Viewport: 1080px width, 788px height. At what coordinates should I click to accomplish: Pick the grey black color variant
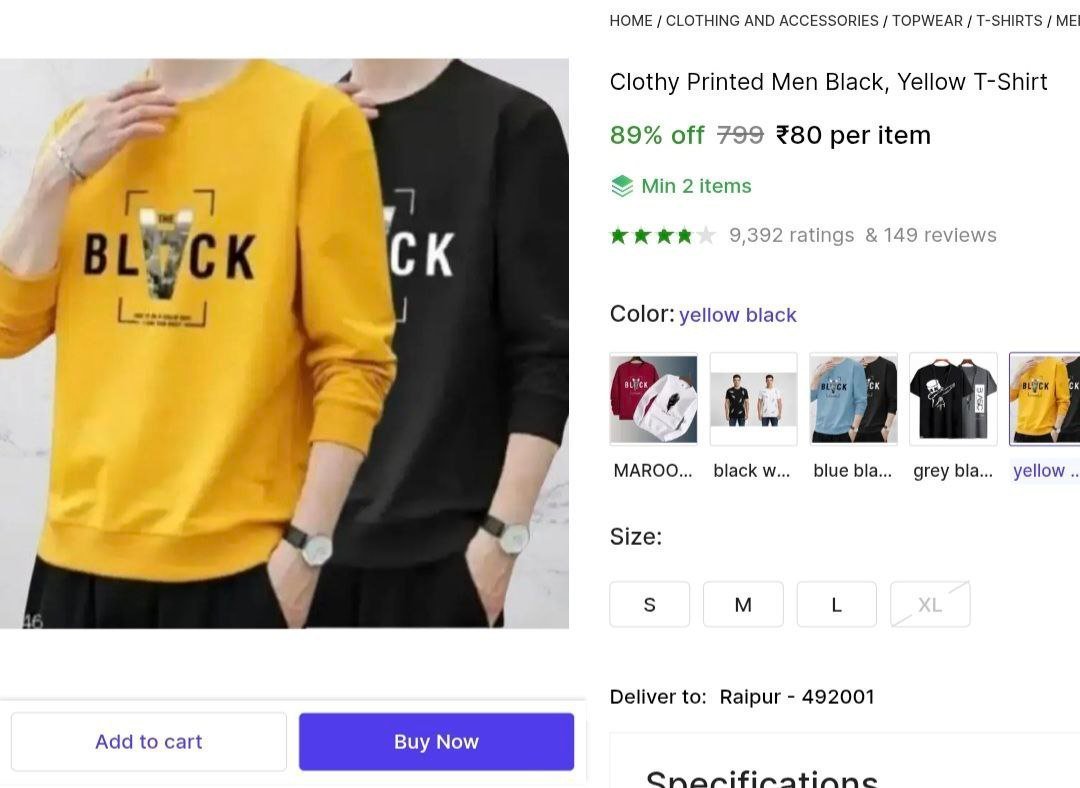pyautogui.click(x=953, y=398)
